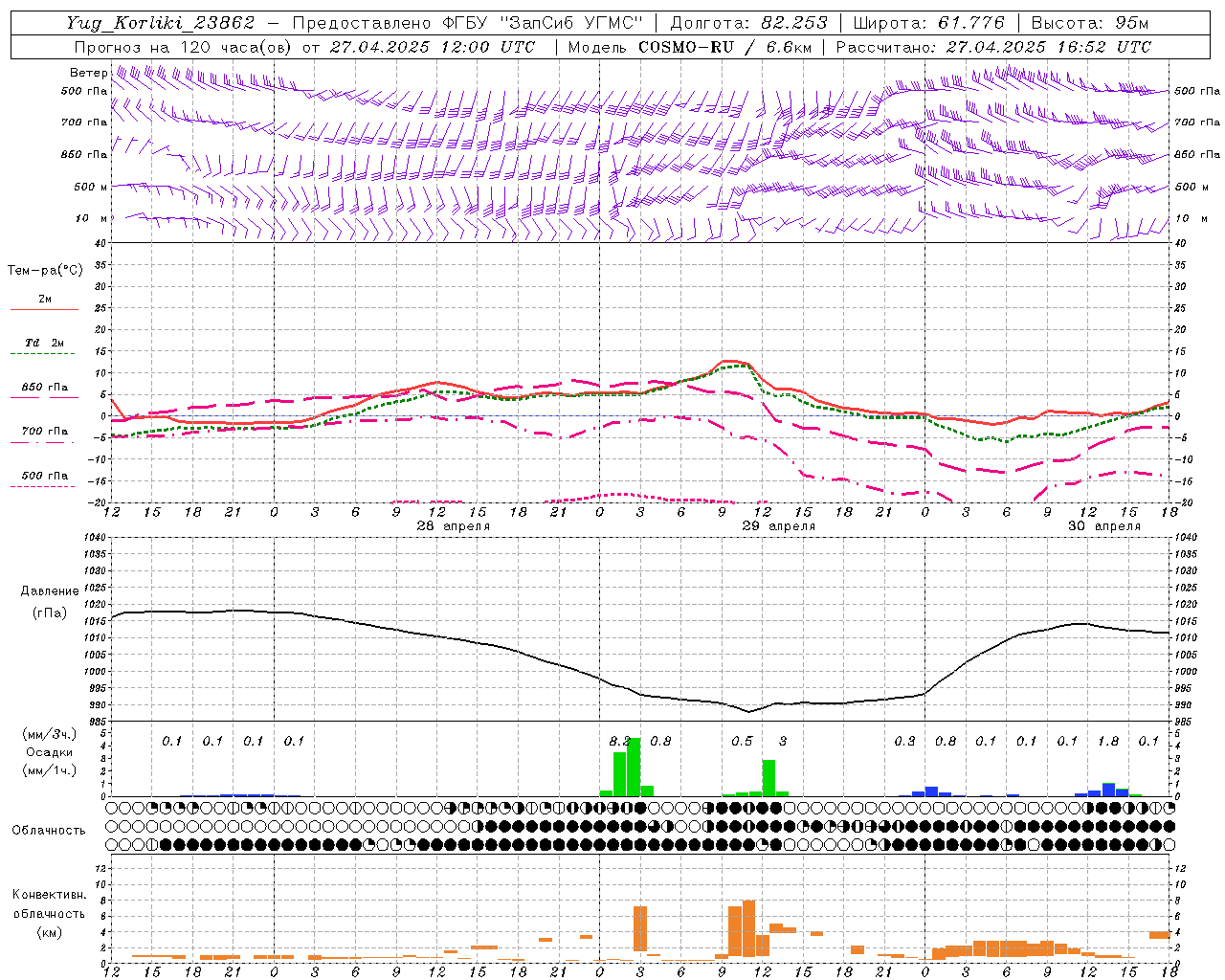The height and width of the screenshot is (980, 1225).
Task: Click the '(мм/1ч.)' precipitation unit label
Action: click(x=50, y=770)
